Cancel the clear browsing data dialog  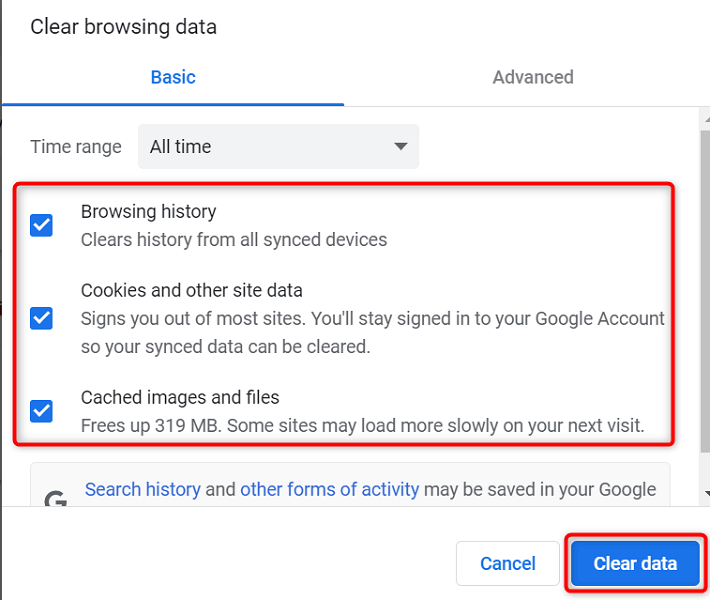[x=507, y=563]
